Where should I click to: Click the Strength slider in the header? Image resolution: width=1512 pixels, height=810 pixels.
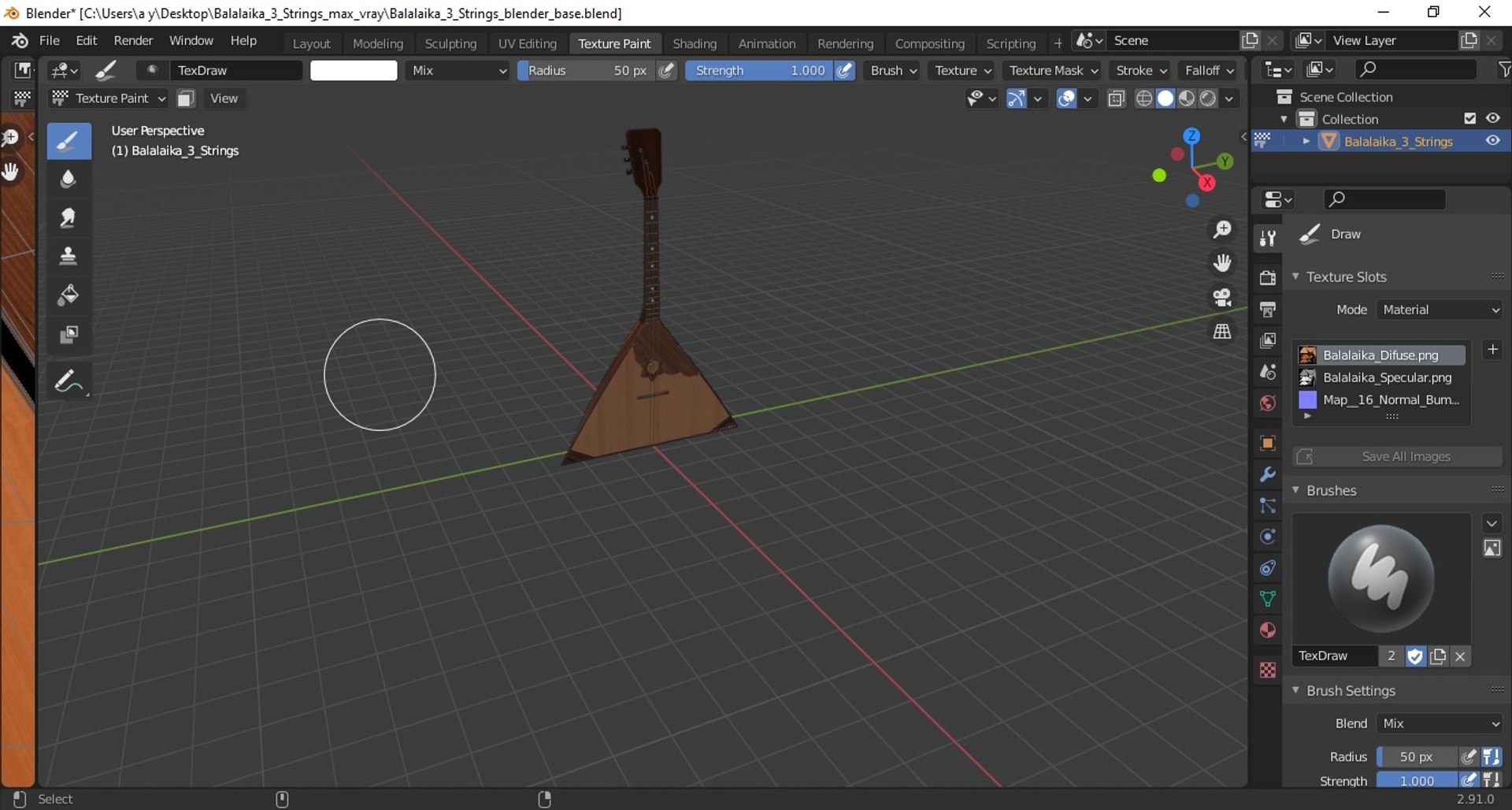point(758,71)
